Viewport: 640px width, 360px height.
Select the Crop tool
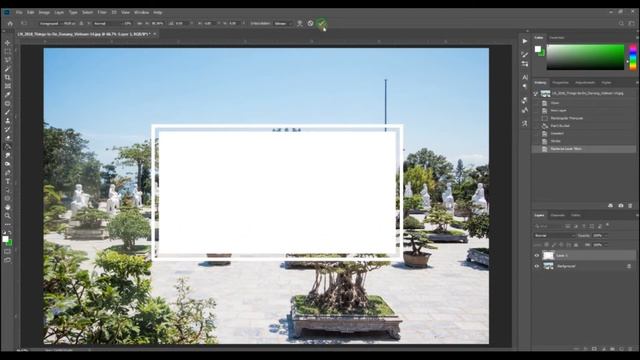click(7, 78)
